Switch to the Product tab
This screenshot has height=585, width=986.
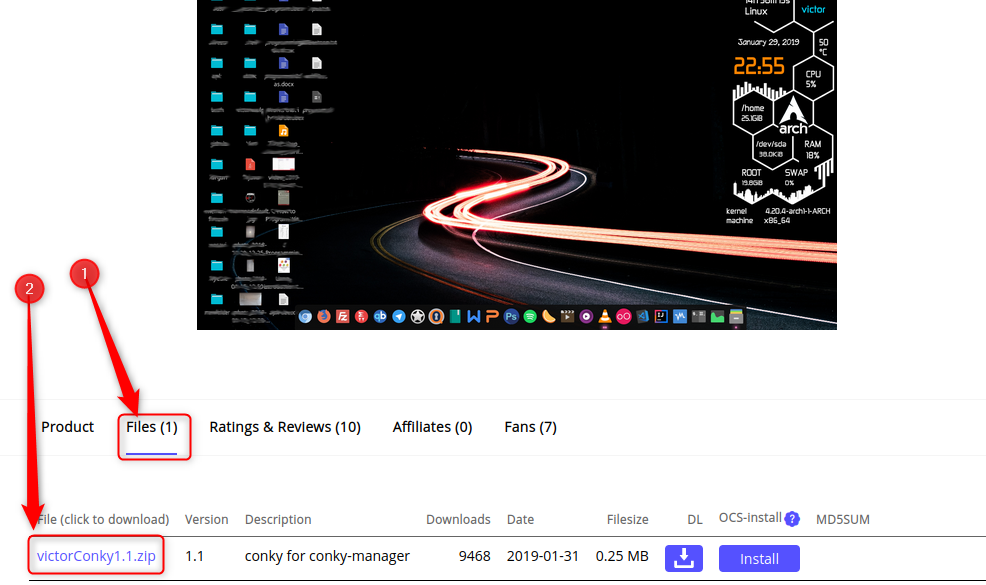tap(67, 427)
